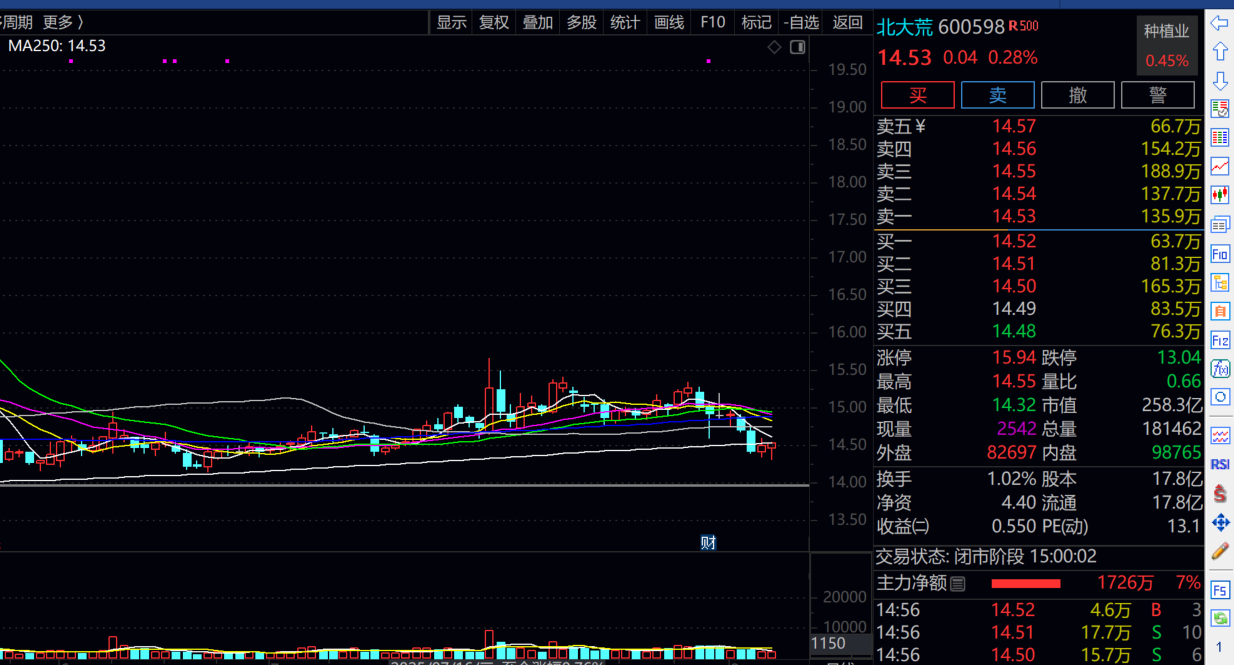This screenshot has height=665, width=1234.
Task: Click the 主力净额 red bar
Action: (1026, 583)
